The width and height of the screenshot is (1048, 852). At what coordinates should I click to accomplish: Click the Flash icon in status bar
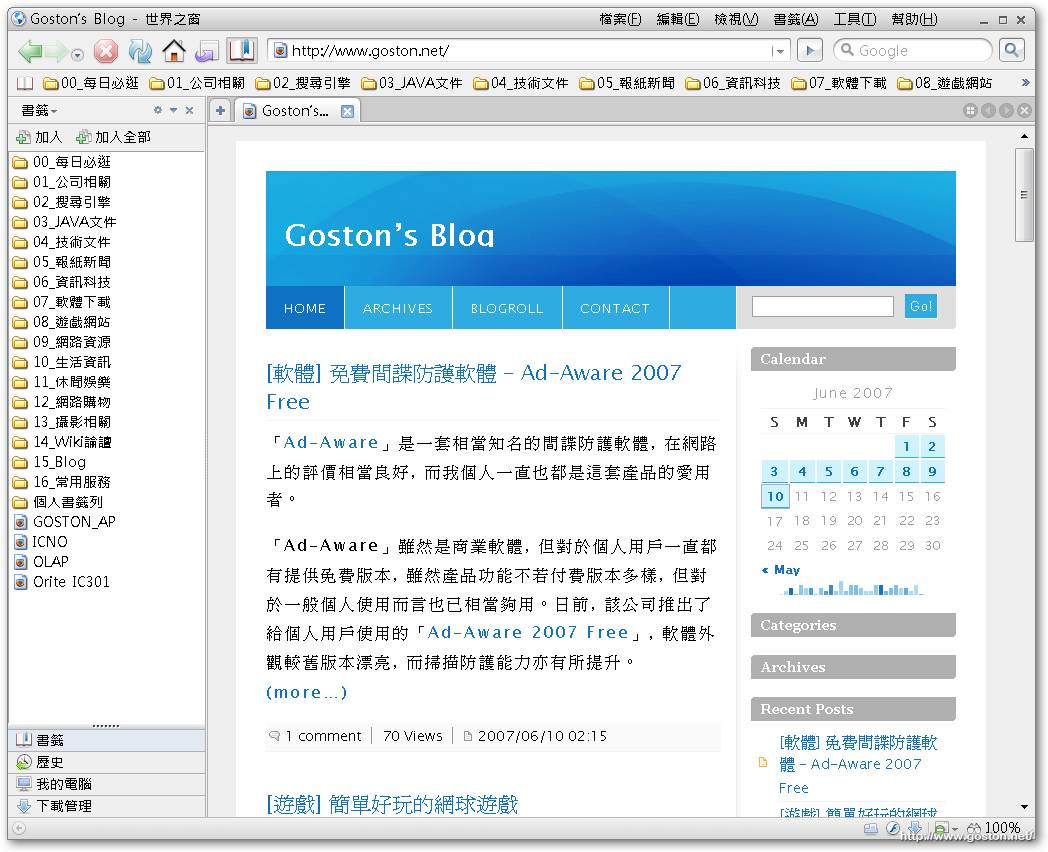[893, 829]
